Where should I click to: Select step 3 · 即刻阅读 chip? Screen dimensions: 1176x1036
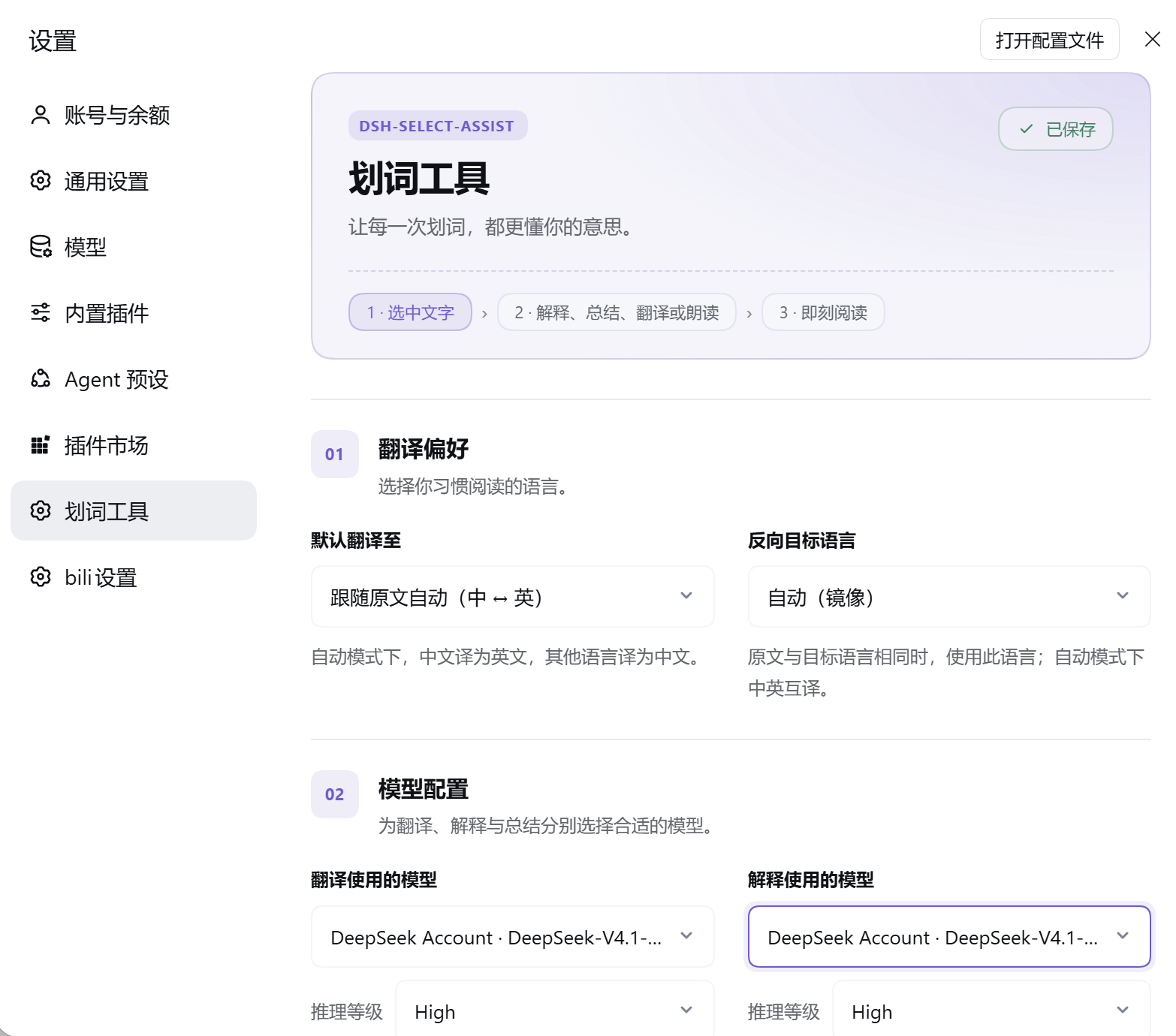point(823,312)
